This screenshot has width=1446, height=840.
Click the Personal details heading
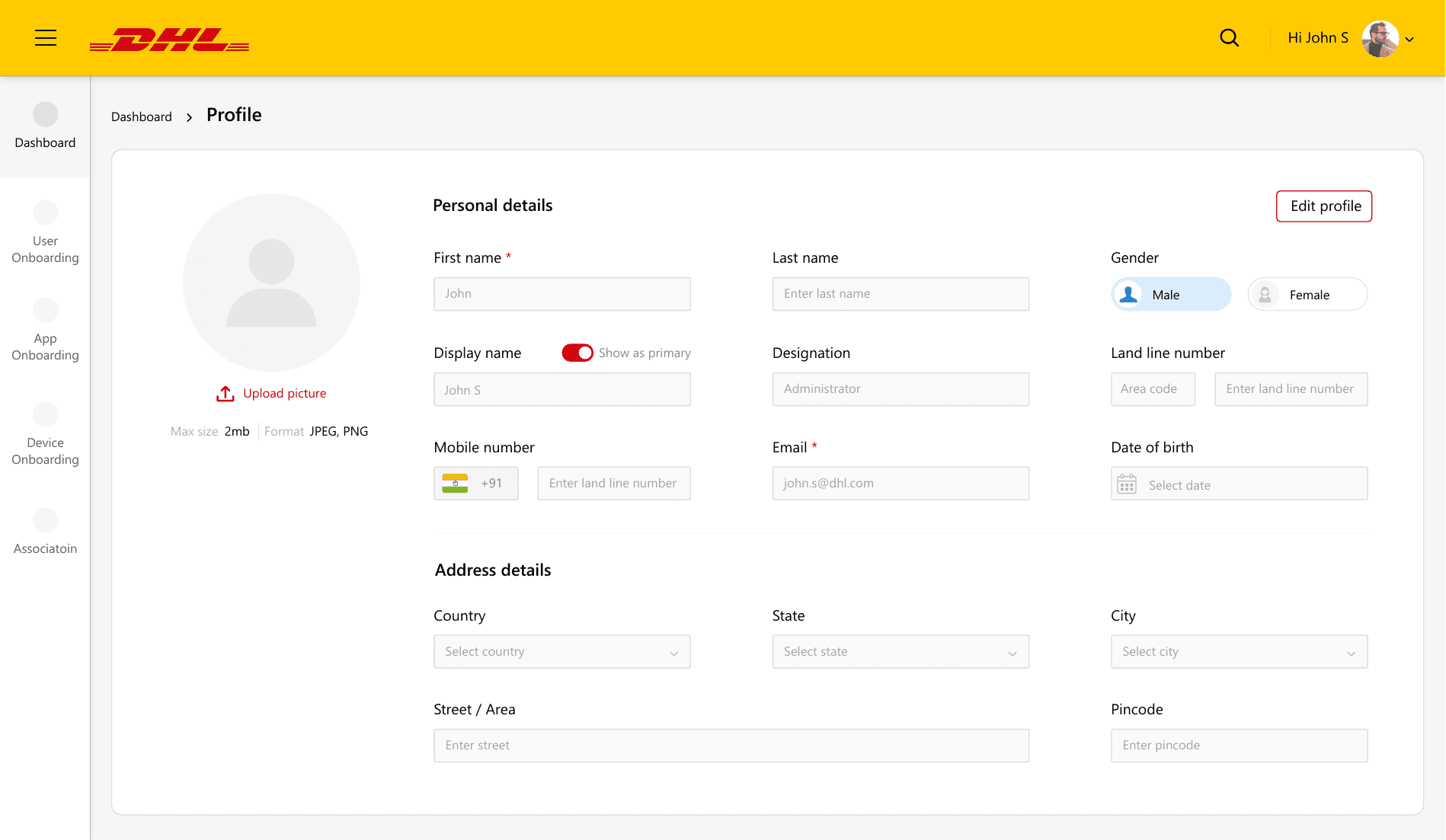(x=493, y=206)
